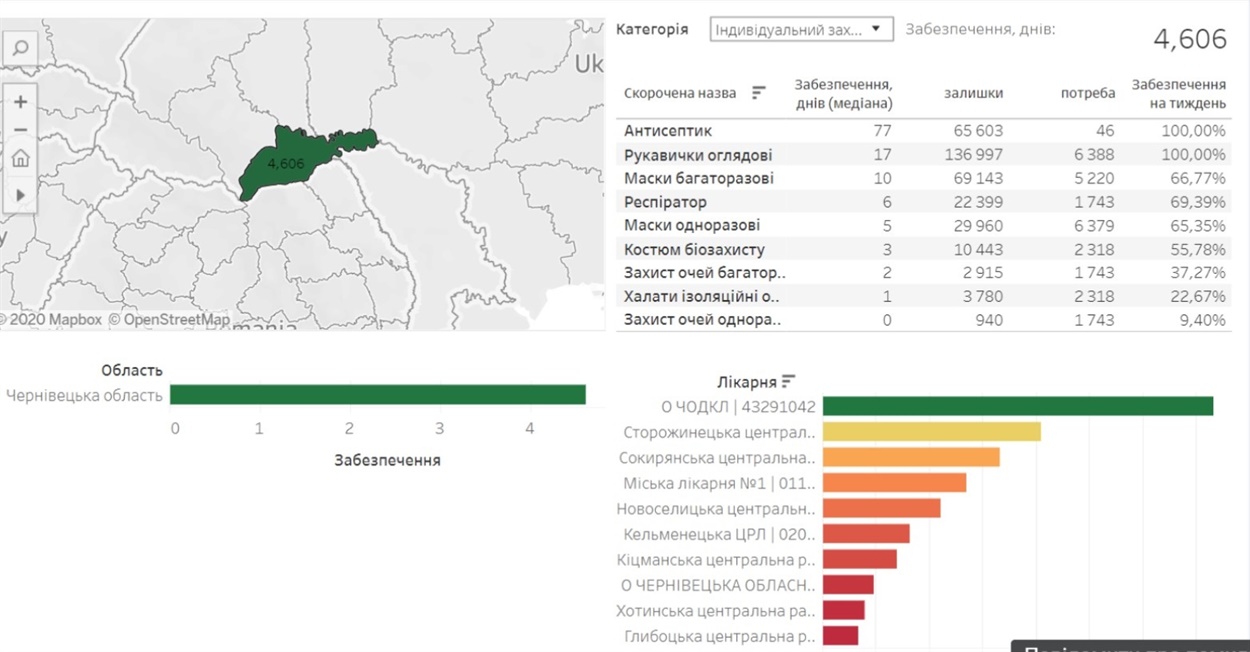
Task: Open the map search tool
Action: 20,48
